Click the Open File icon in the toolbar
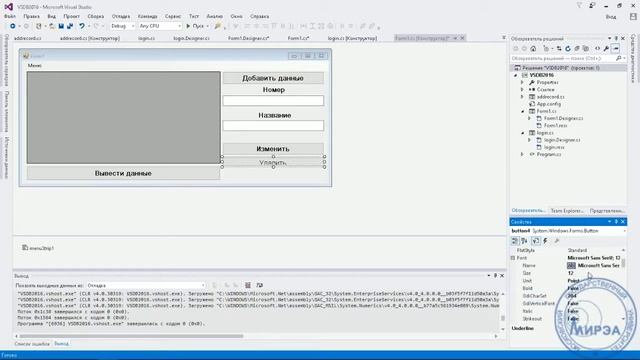 pyautogui.click(x=52, y=26)
